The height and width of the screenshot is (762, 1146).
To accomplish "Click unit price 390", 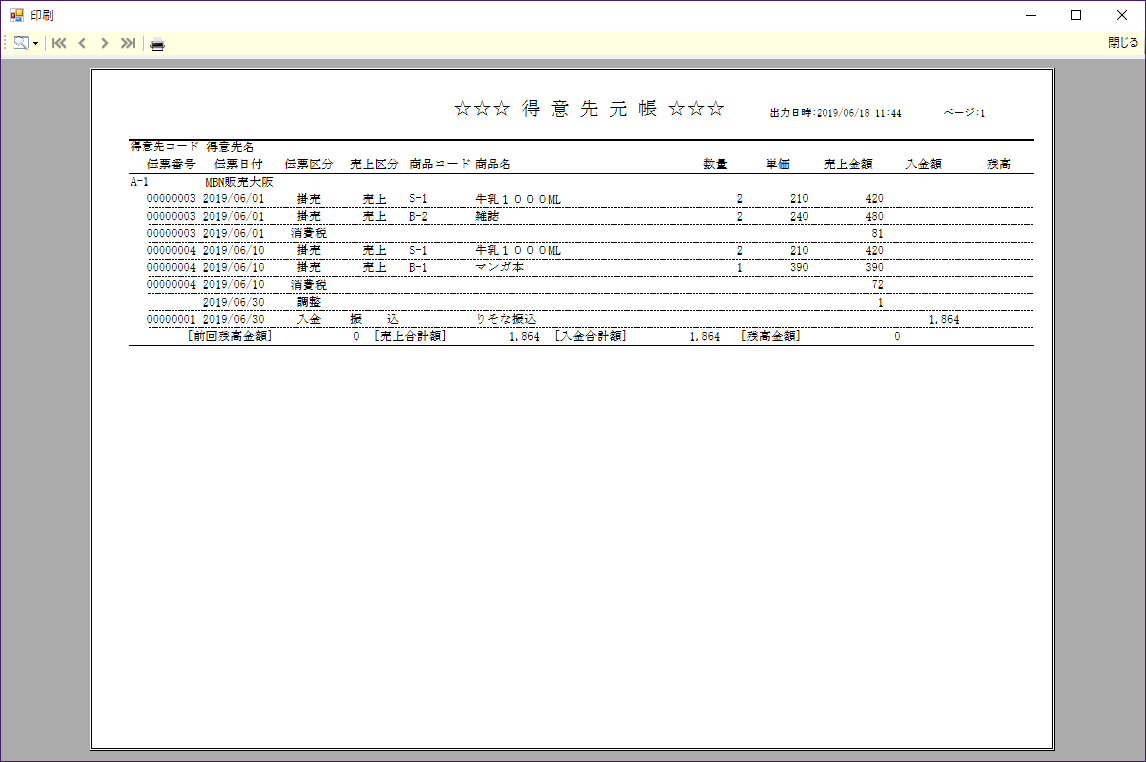I will 799,267.
